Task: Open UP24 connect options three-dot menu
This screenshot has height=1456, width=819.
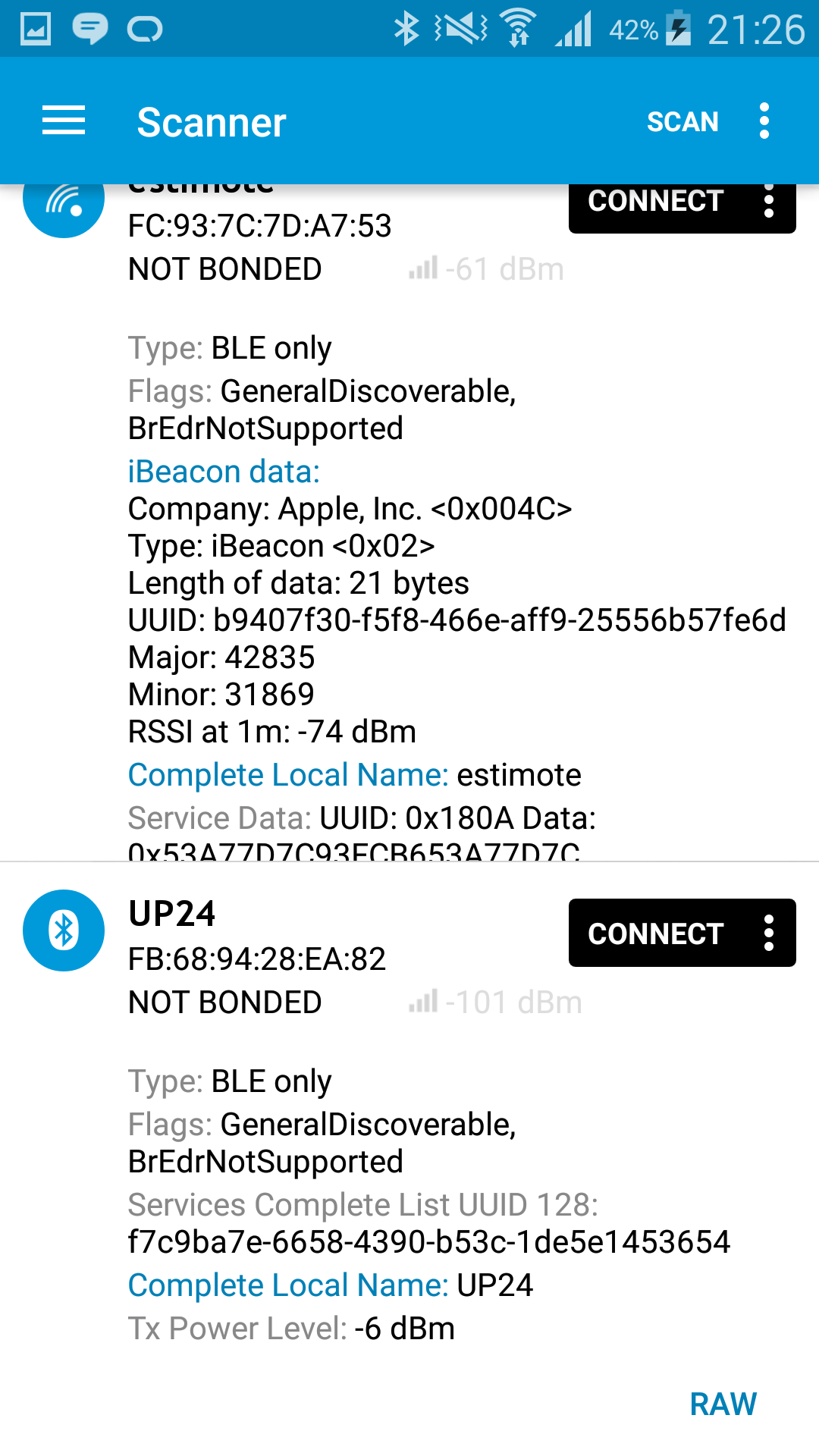Action: [769, 934]
